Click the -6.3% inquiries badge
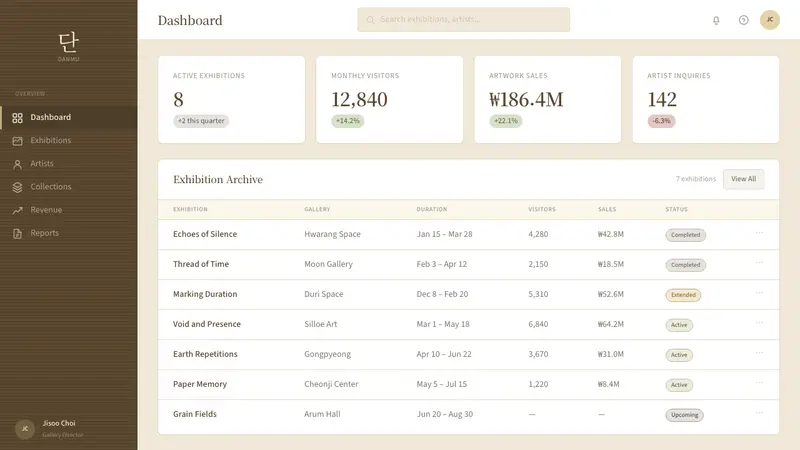This screenshot has width=800, height=450. click(x=661, y=121)
